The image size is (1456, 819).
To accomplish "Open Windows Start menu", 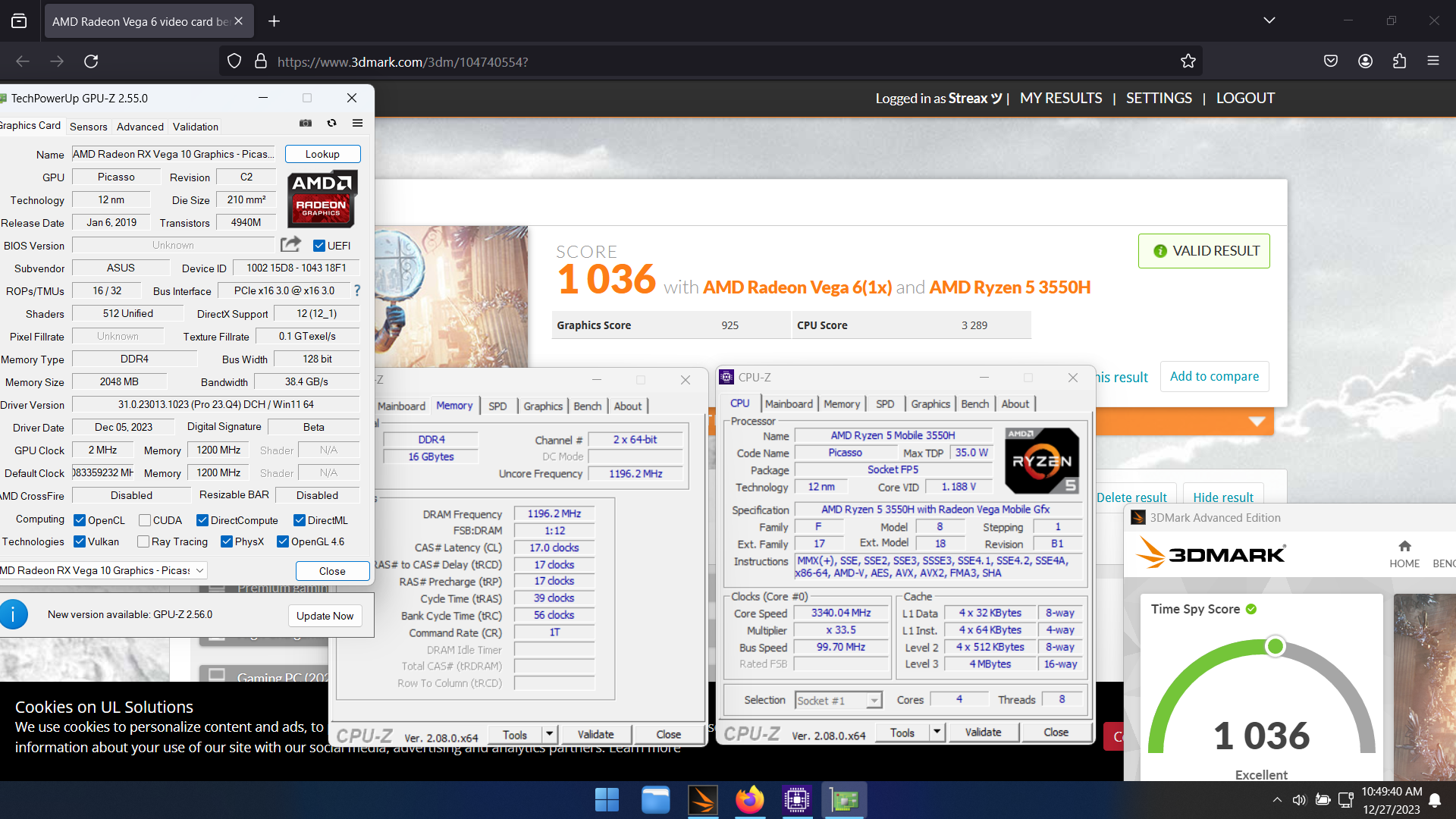I will [607, 800].
